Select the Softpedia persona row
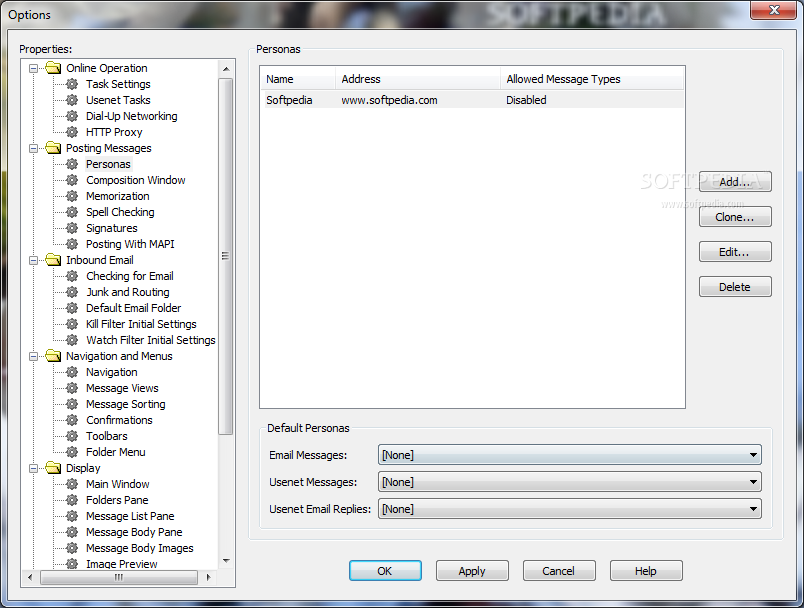 pyautogui.click(x=472, y=100)
